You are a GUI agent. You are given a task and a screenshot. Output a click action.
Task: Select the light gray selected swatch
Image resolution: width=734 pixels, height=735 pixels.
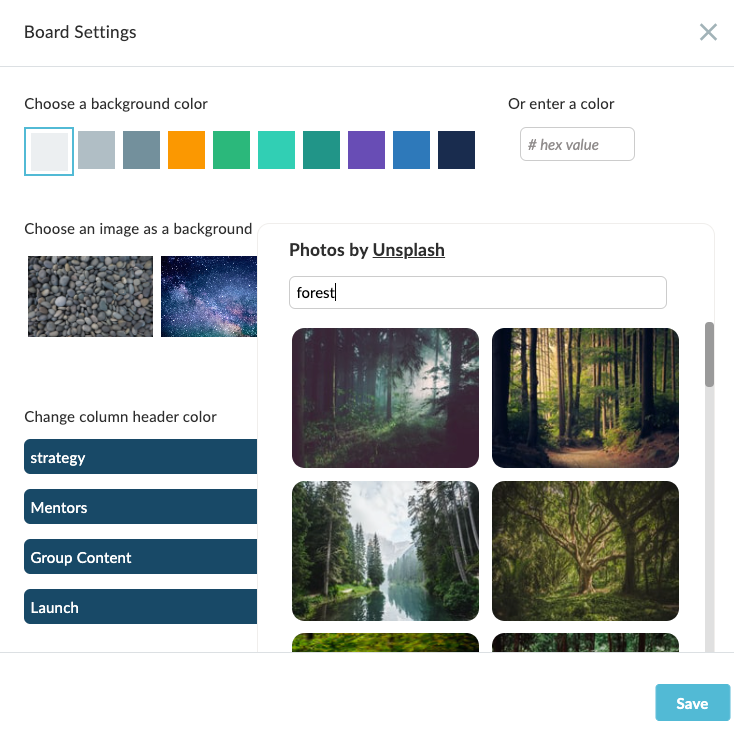(49, 151)
